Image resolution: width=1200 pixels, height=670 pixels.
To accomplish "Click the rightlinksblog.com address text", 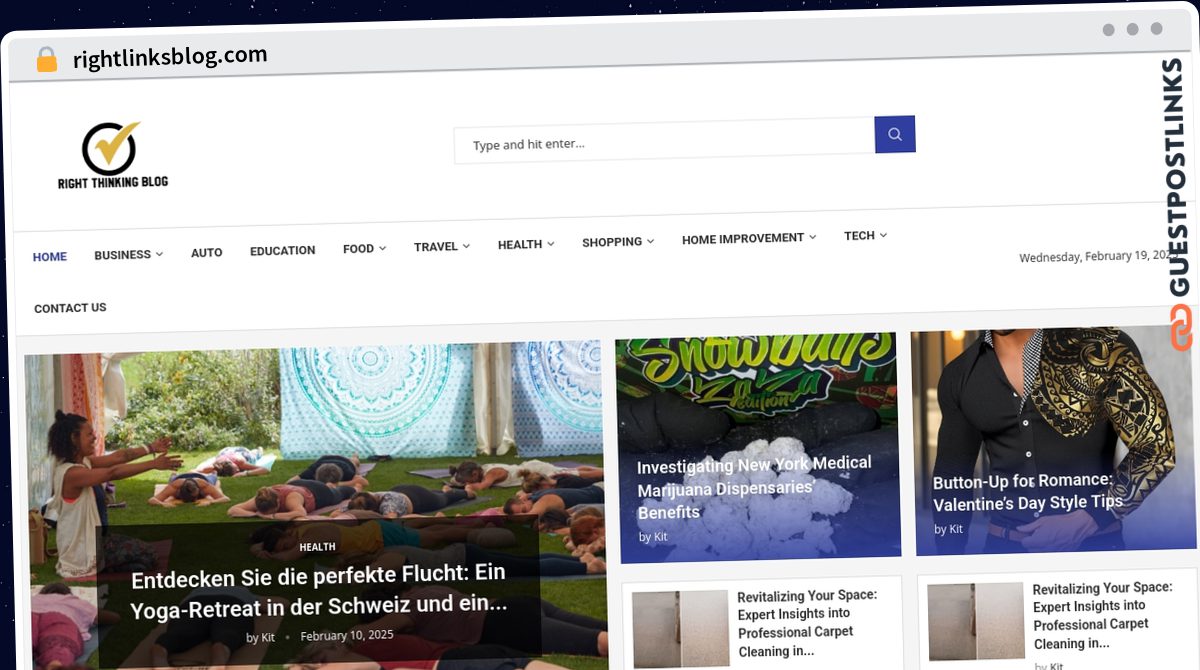I will click(x=170, y=57).
